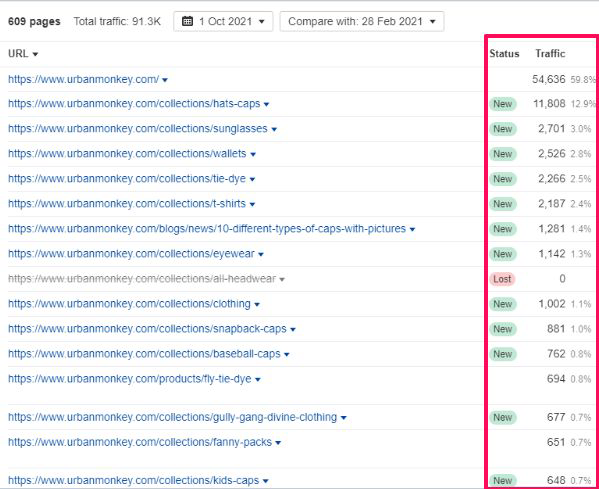Viewport: 599px width, 489px height.
Task: Select the traffic value 54,636
Action: click(x=549, y=79)
